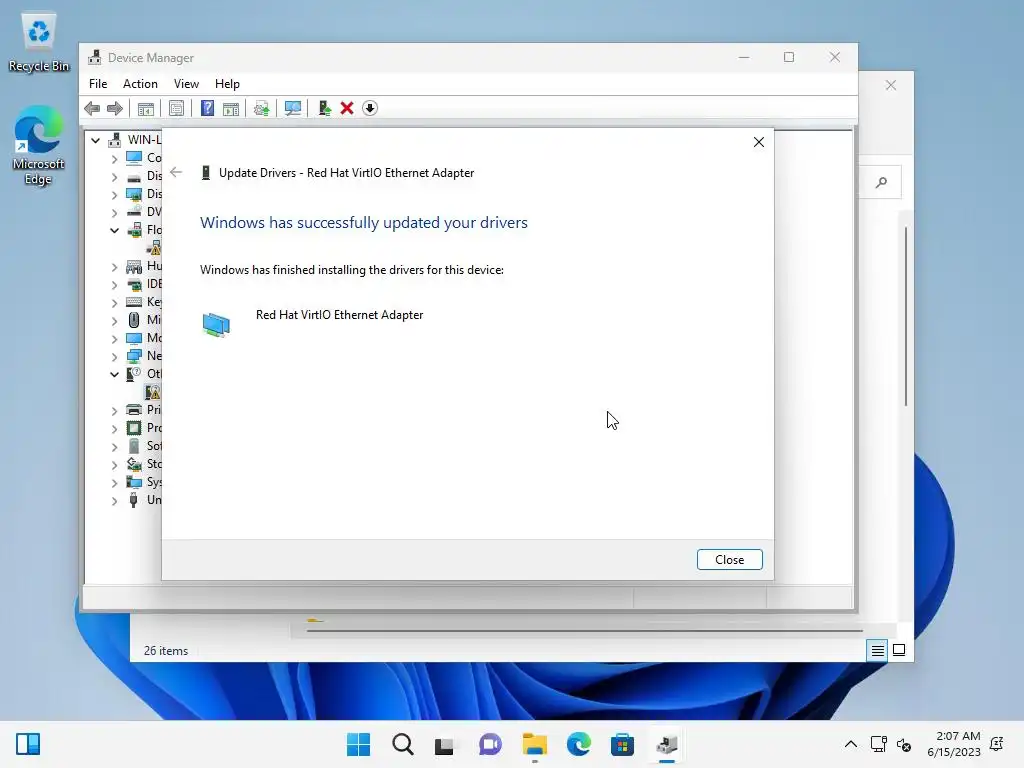Click the black down-arrow Disable device icon
The height and width of the screenshot is (768, 1024).
(x=370, y=108)
